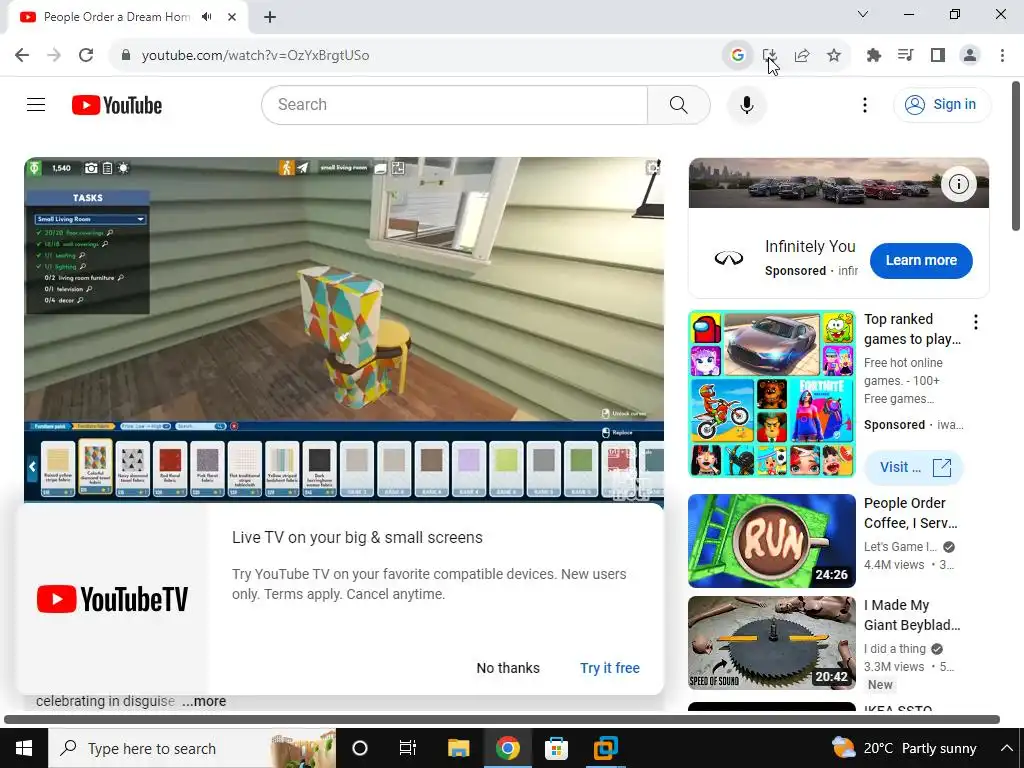Open media controls icon in toolbar
Image resolution: width=1024 pixels, height=768 pixels.
click(905, 56)
